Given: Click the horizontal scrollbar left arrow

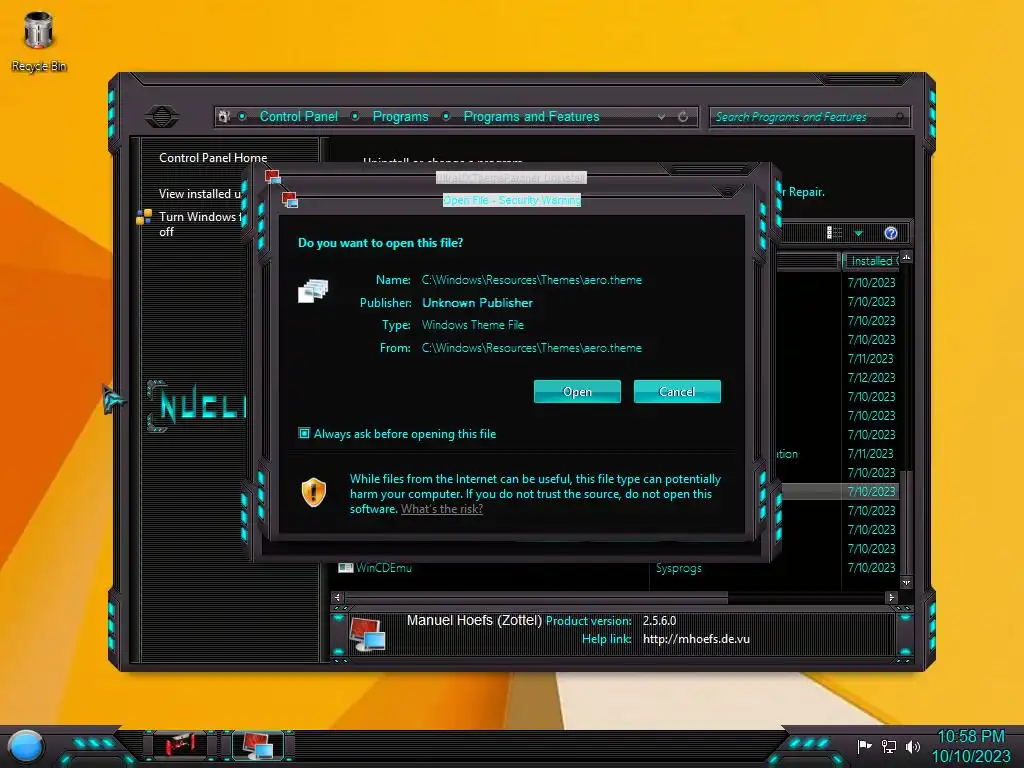Looking at the screenshot, I should tap(337, 597).
